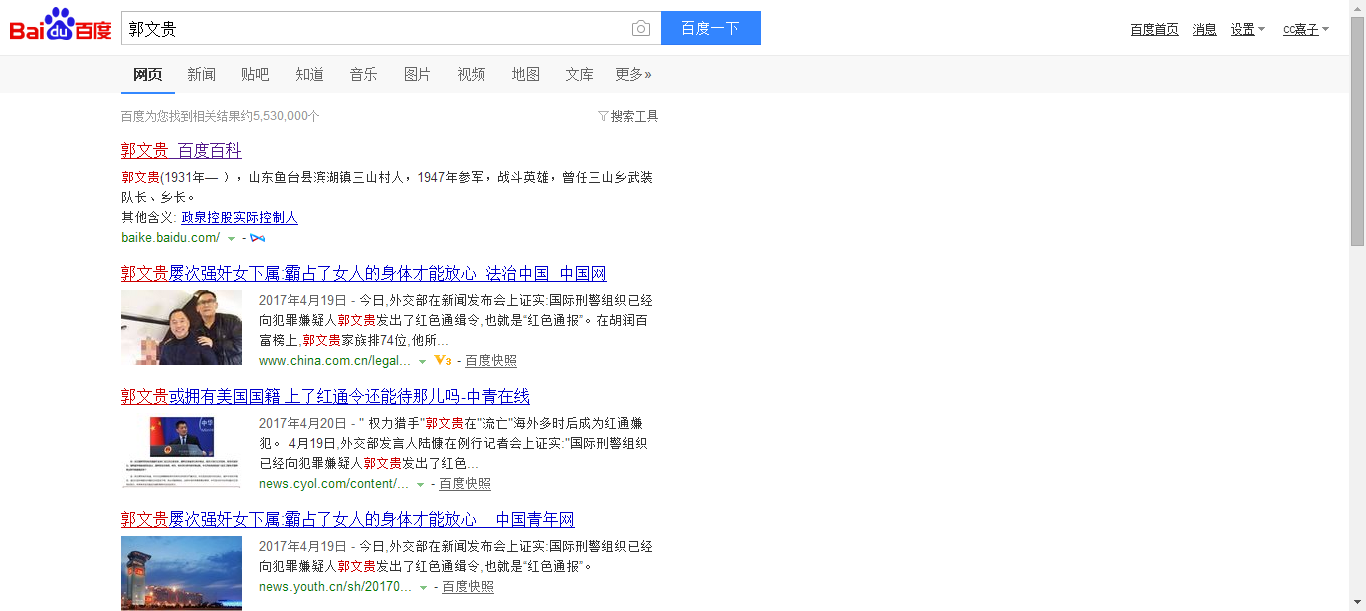Click the search input field containing 郭文贵
This screenshot has height=611, width=1366.
[x=375, y=29]
